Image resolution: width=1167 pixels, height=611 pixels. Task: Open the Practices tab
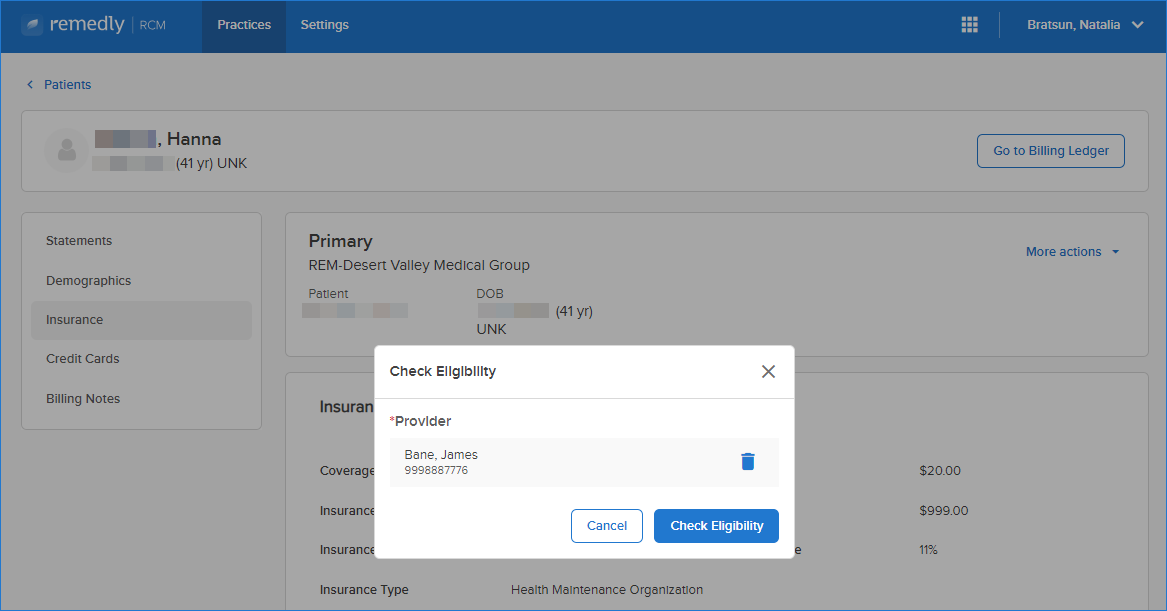click(244, 26)
